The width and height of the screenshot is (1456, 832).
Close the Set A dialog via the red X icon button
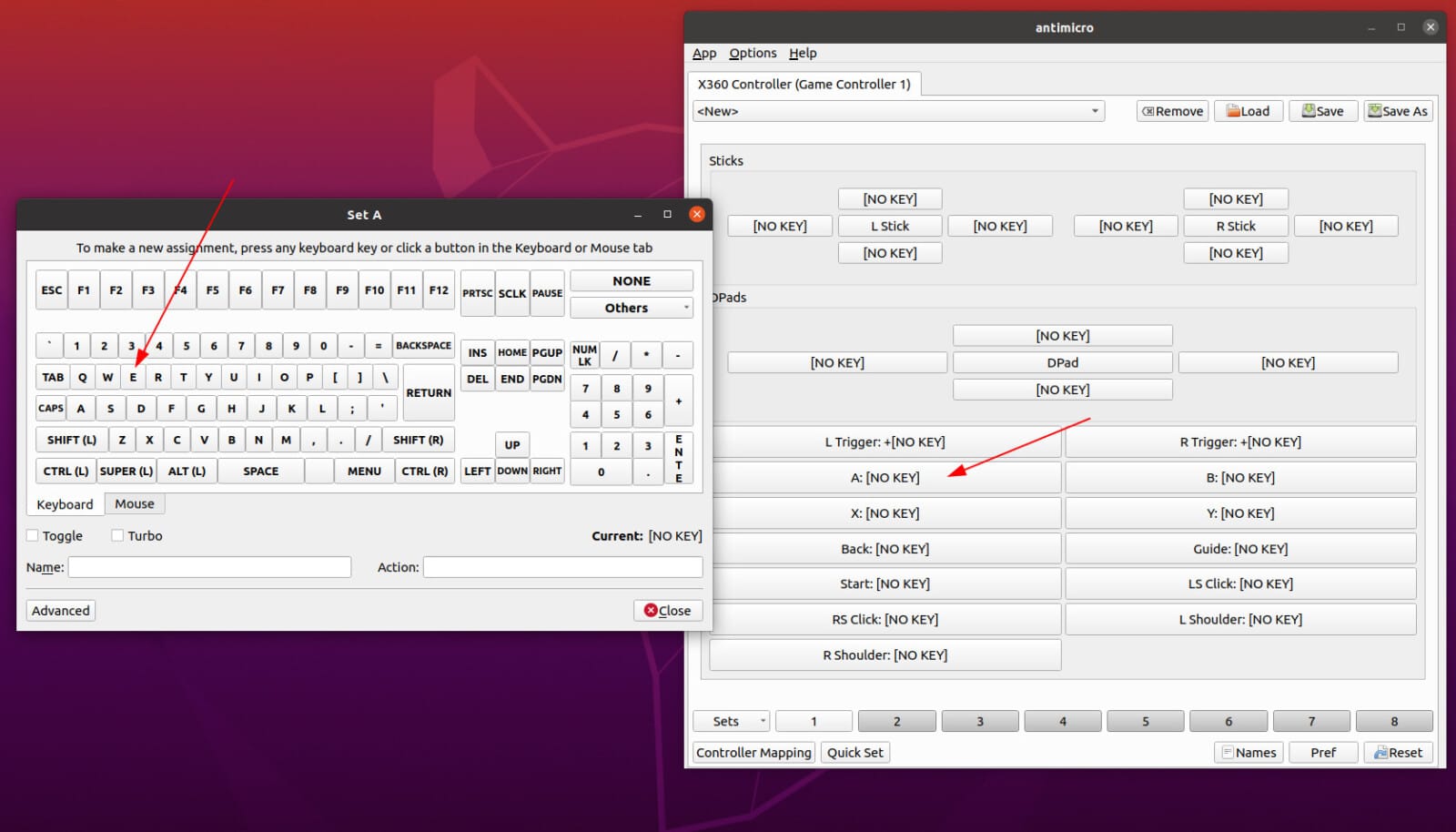(x=697, y=214)
